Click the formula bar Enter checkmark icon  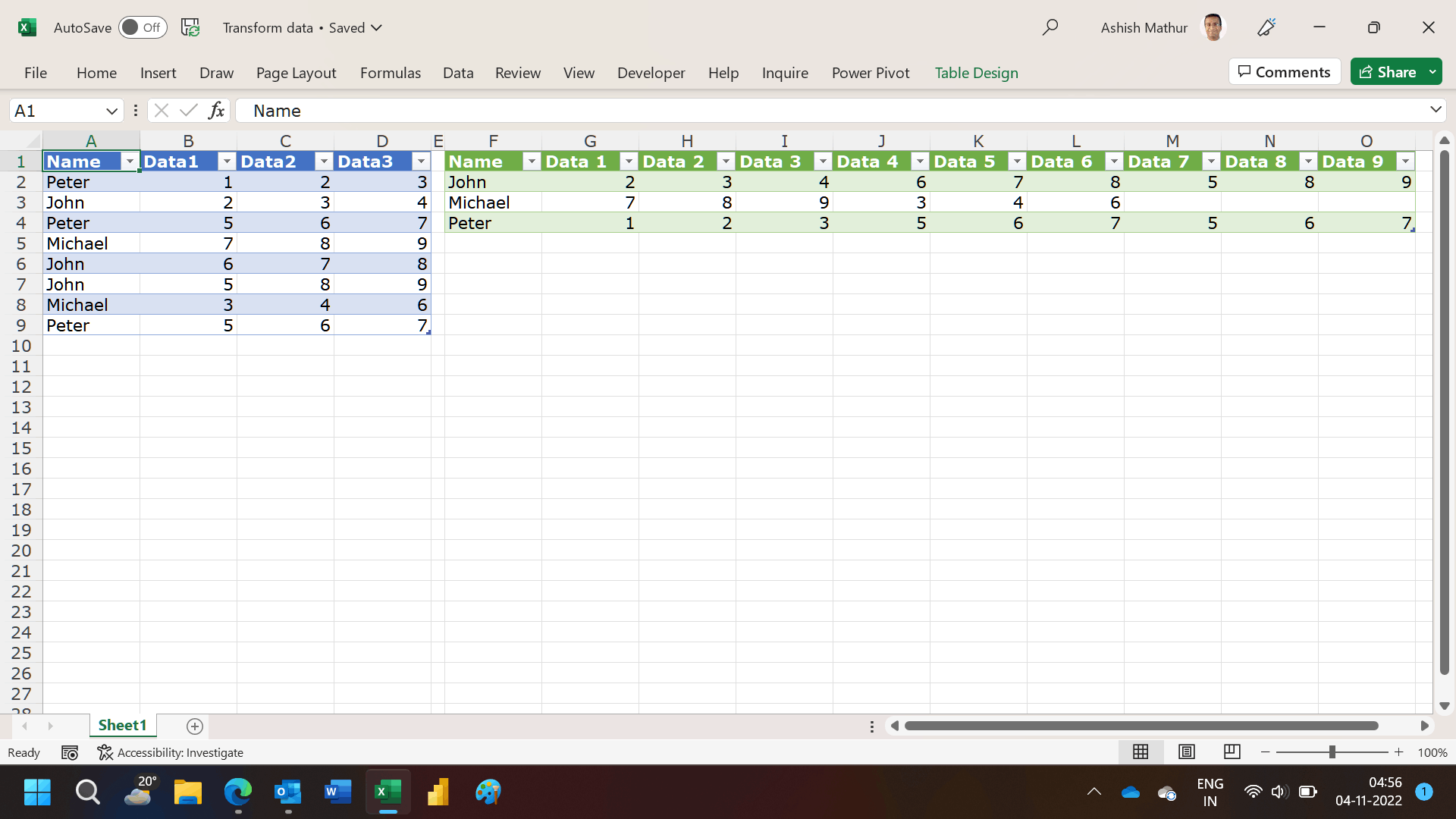pyautogui.click(x=188, y=111)
